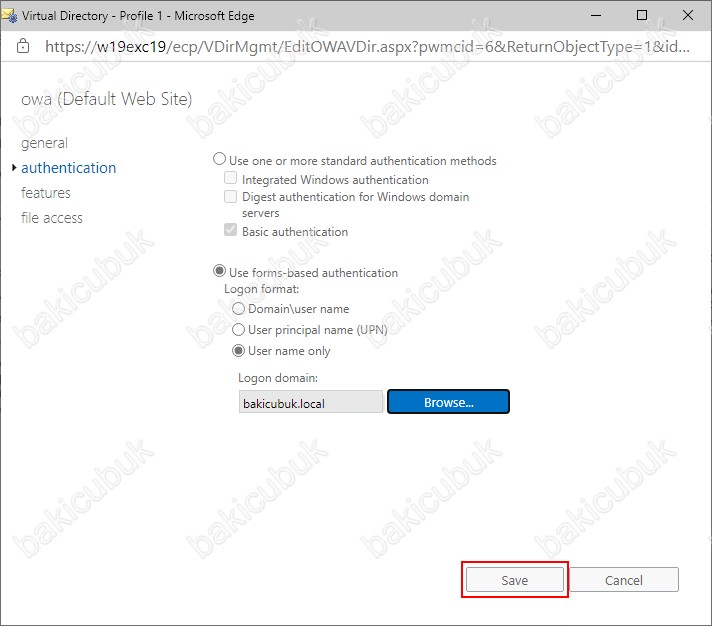712x626 pixels.
Task: Open the features tab
Action: 46,193
